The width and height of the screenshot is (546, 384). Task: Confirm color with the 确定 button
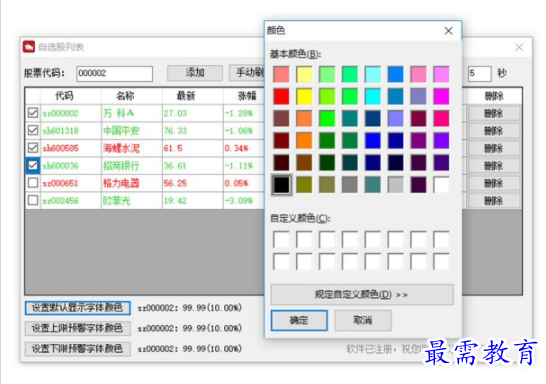(x=299, y=320)
